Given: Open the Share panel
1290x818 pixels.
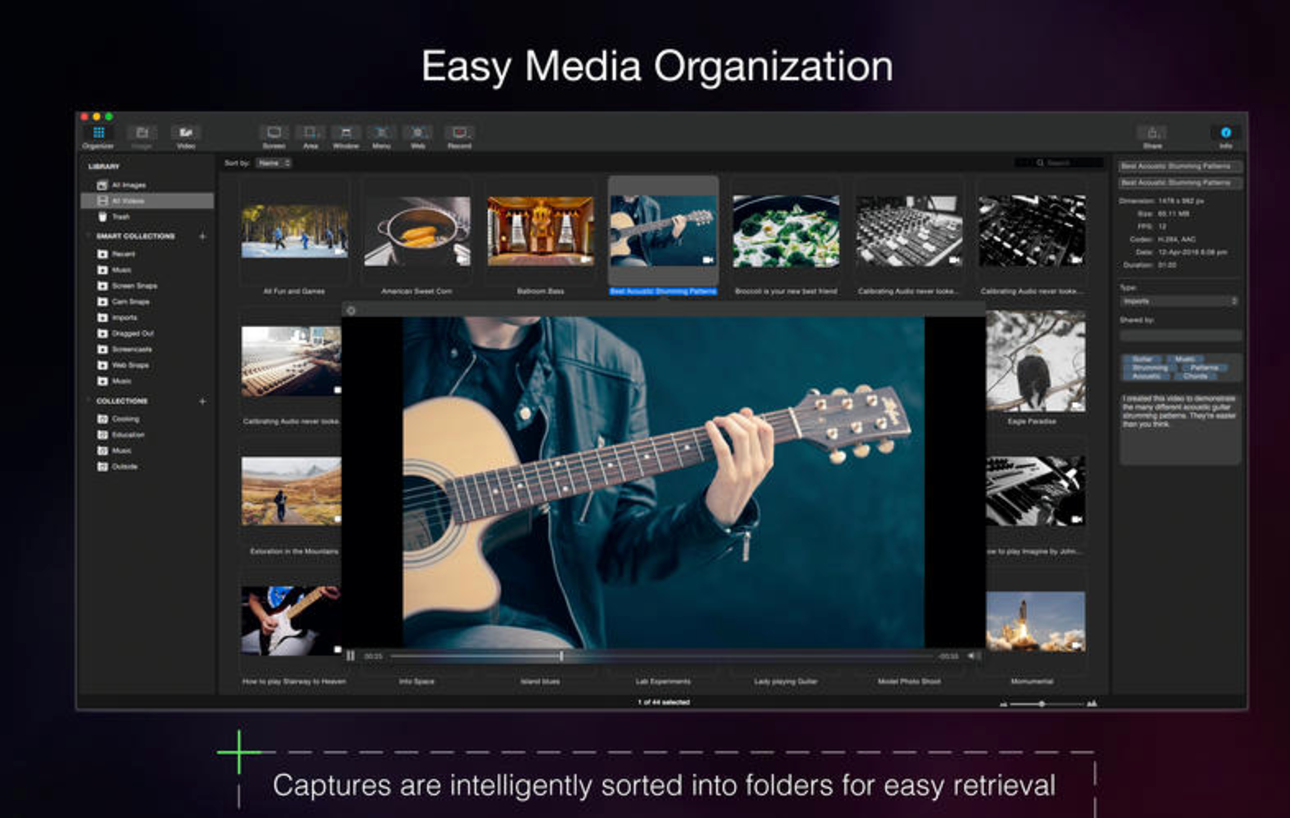Looking at the screenshot, I should (1152, 132).
